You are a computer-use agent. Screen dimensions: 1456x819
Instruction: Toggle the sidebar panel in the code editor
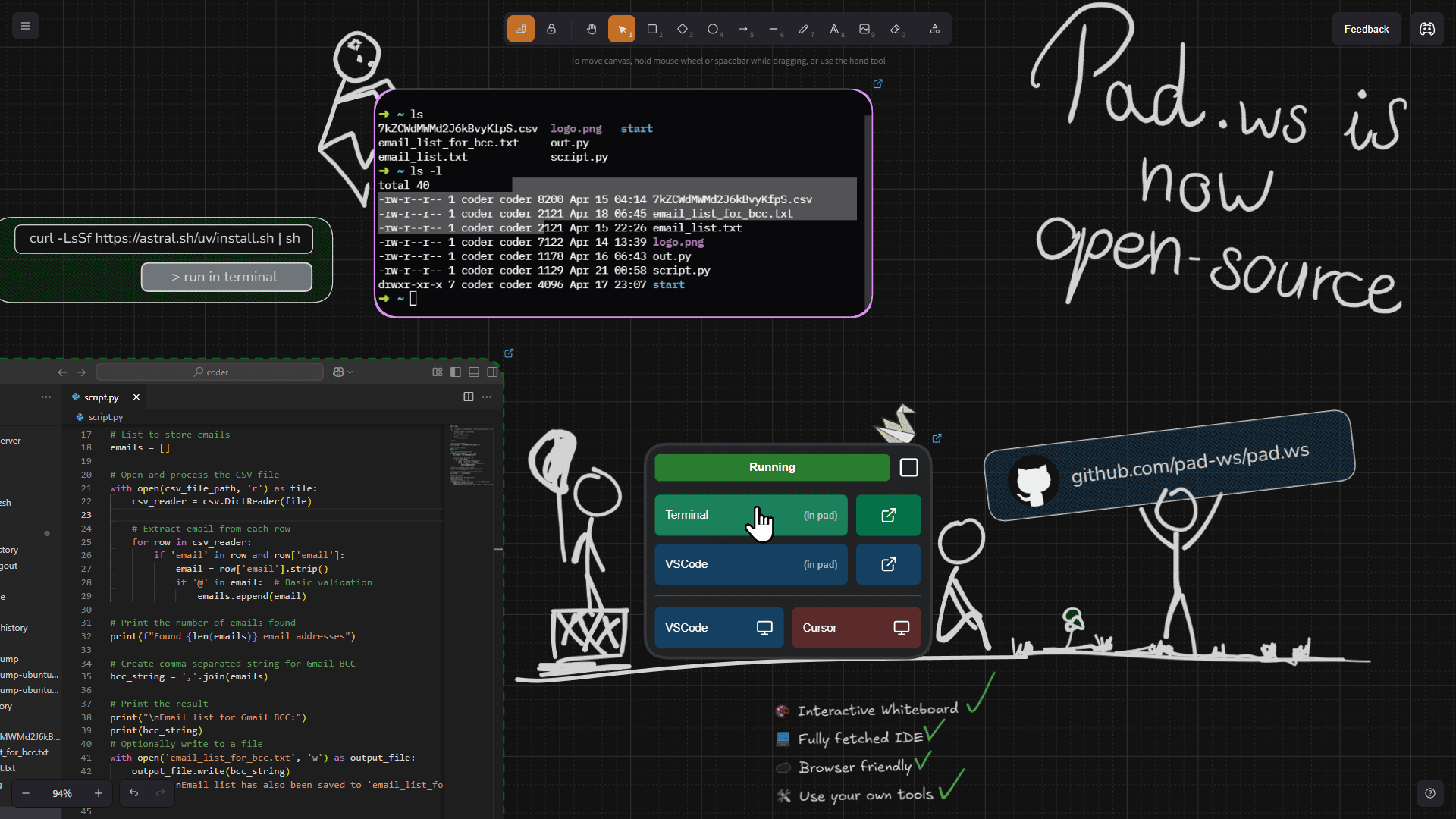coord(456,372)
